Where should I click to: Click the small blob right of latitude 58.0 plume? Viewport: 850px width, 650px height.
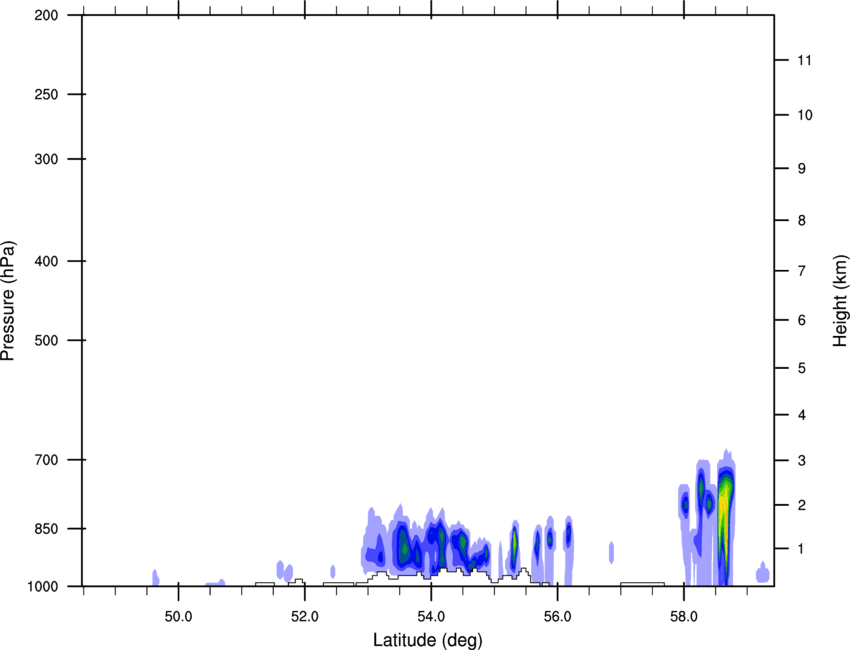point(763,573)
